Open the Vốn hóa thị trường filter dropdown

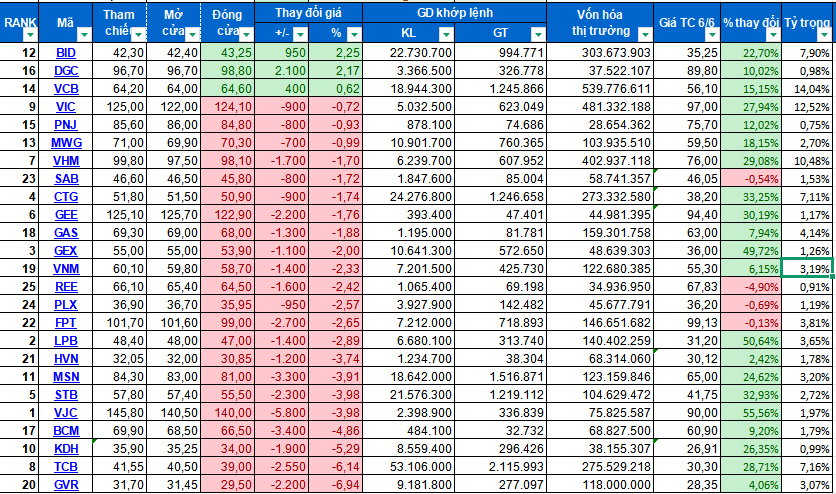[645, 35]
